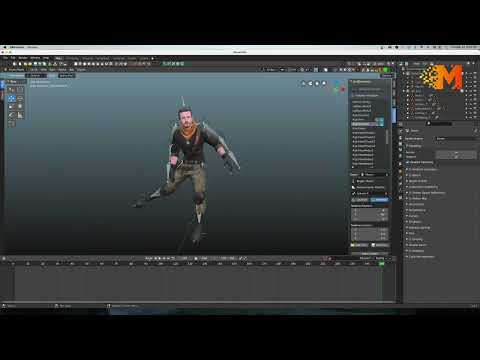Enable the Ambient Occlusion checkbox
The width and height of the screenshot is (480, 360).
click(411, 169)
